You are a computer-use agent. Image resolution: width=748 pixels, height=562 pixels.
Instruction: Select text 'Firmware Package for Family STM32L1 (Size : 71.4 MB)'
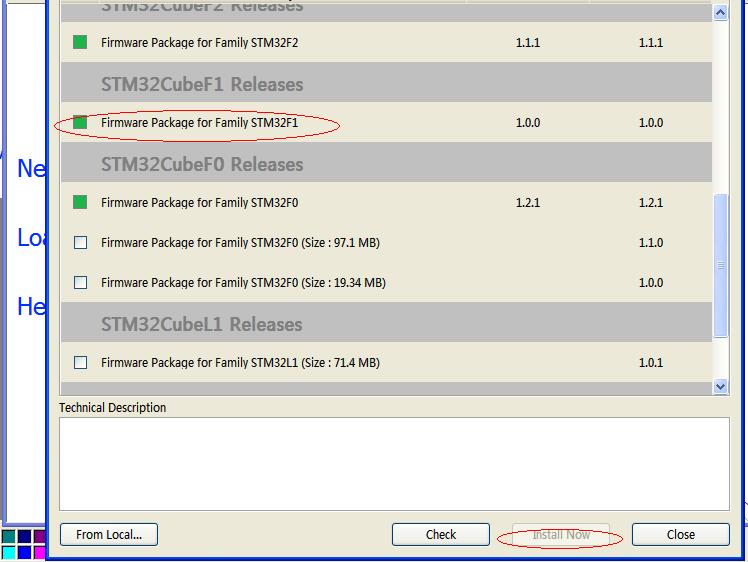(x=240, y=363)
